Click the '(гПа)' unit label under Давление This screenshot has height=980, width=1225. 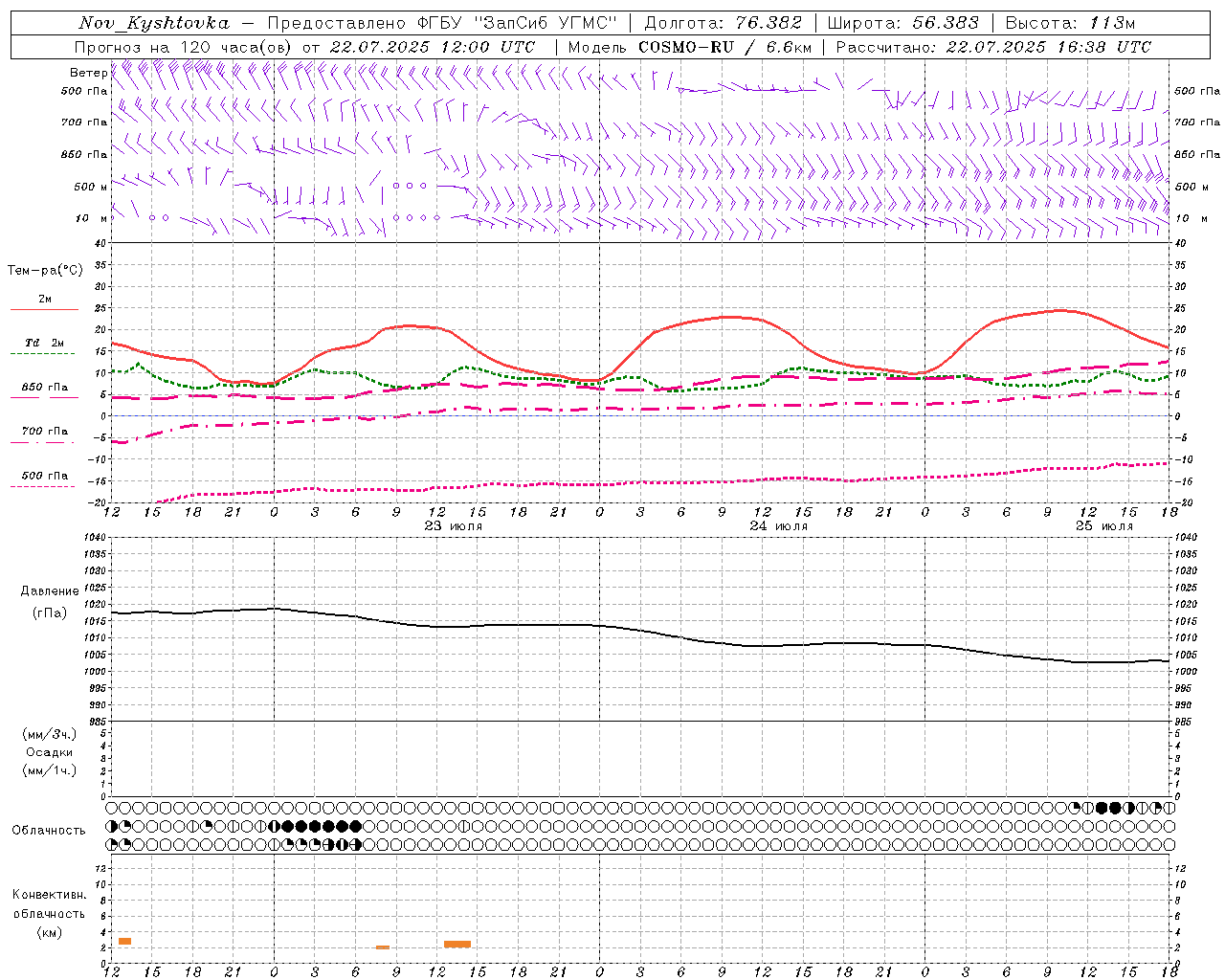coord(50,612)
